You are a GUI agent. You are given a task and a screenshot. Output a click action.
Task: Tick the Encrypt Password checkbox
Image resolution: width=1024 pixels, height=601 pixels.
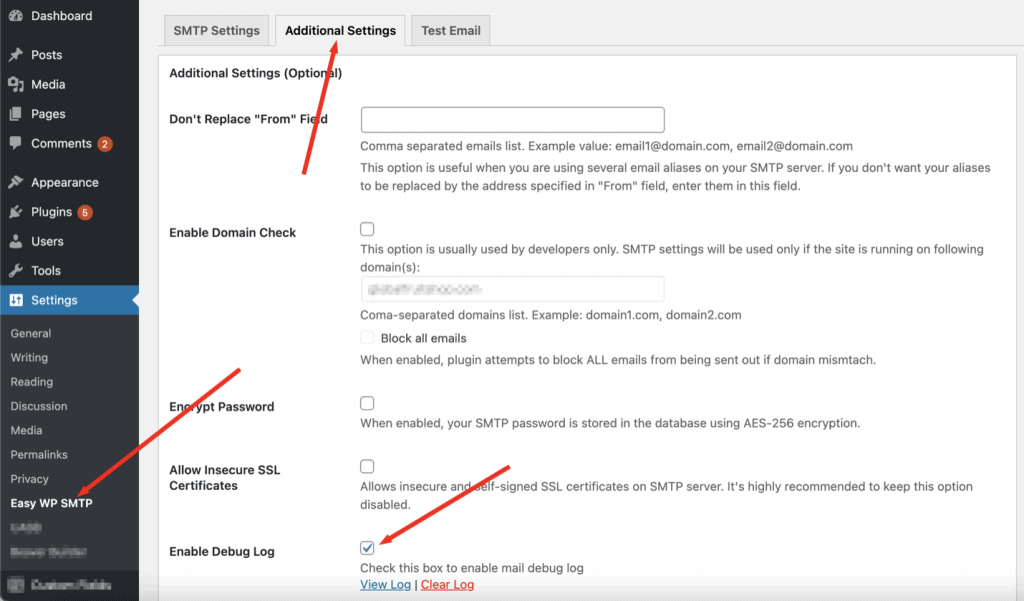367,403
